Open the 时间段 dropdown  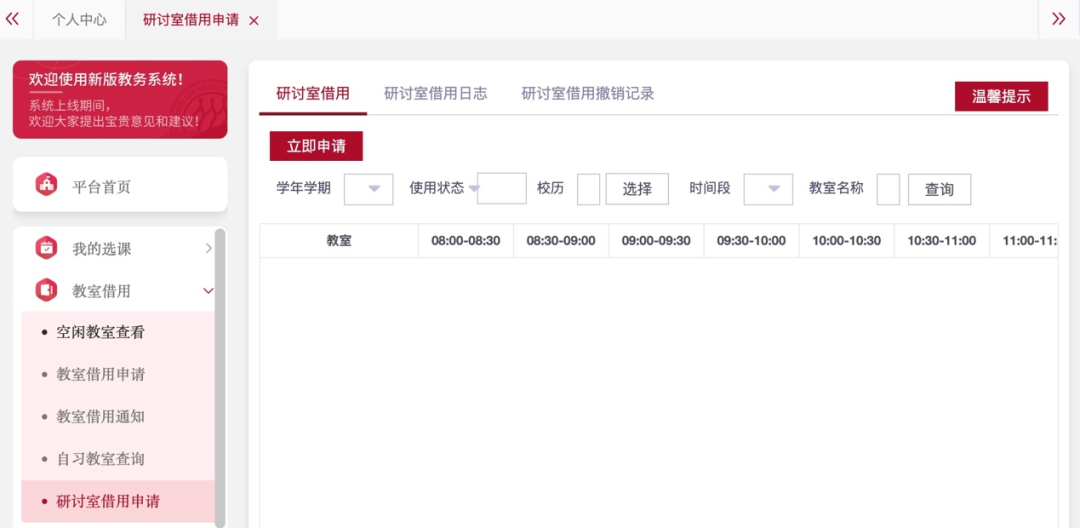tap(767, 189)
